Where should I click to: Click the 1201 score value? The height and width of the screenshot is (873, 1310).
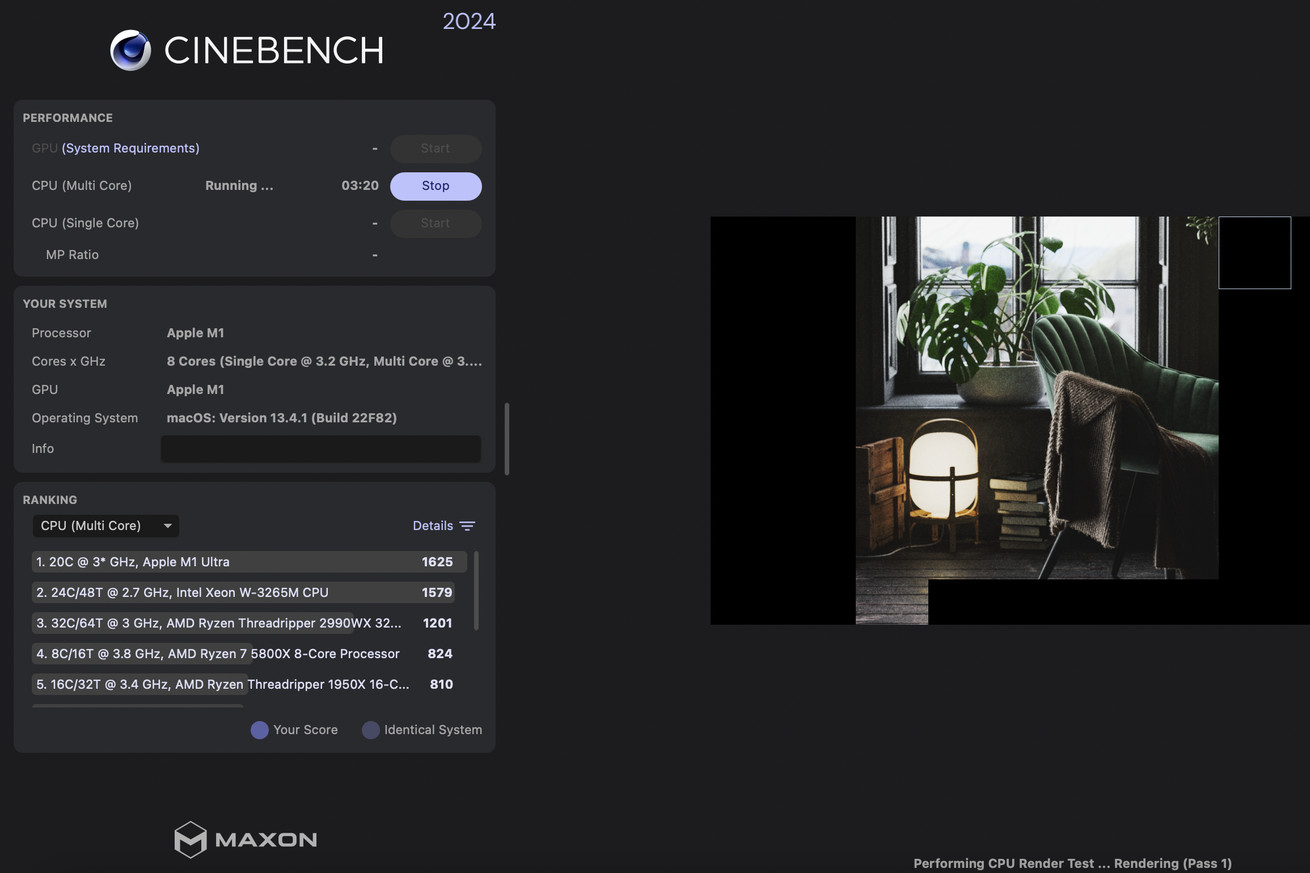coord(437,623)
